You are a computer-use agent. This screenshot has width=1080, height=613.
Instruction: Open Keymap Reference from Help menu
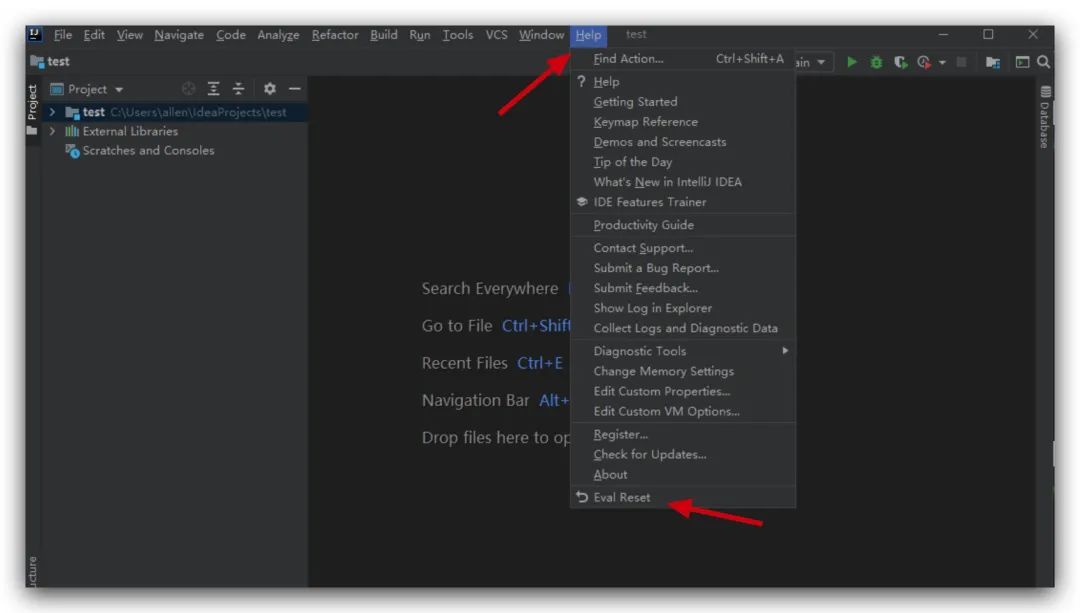645,122
